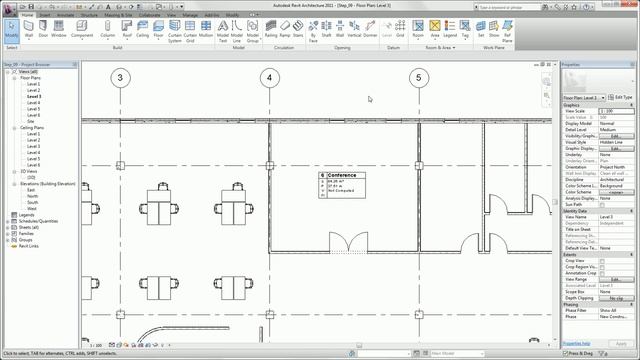This screenshot has height=360, width=640.
Task: Collapse the Ceiling Plans tree node
Action: [x=14, y=128]
